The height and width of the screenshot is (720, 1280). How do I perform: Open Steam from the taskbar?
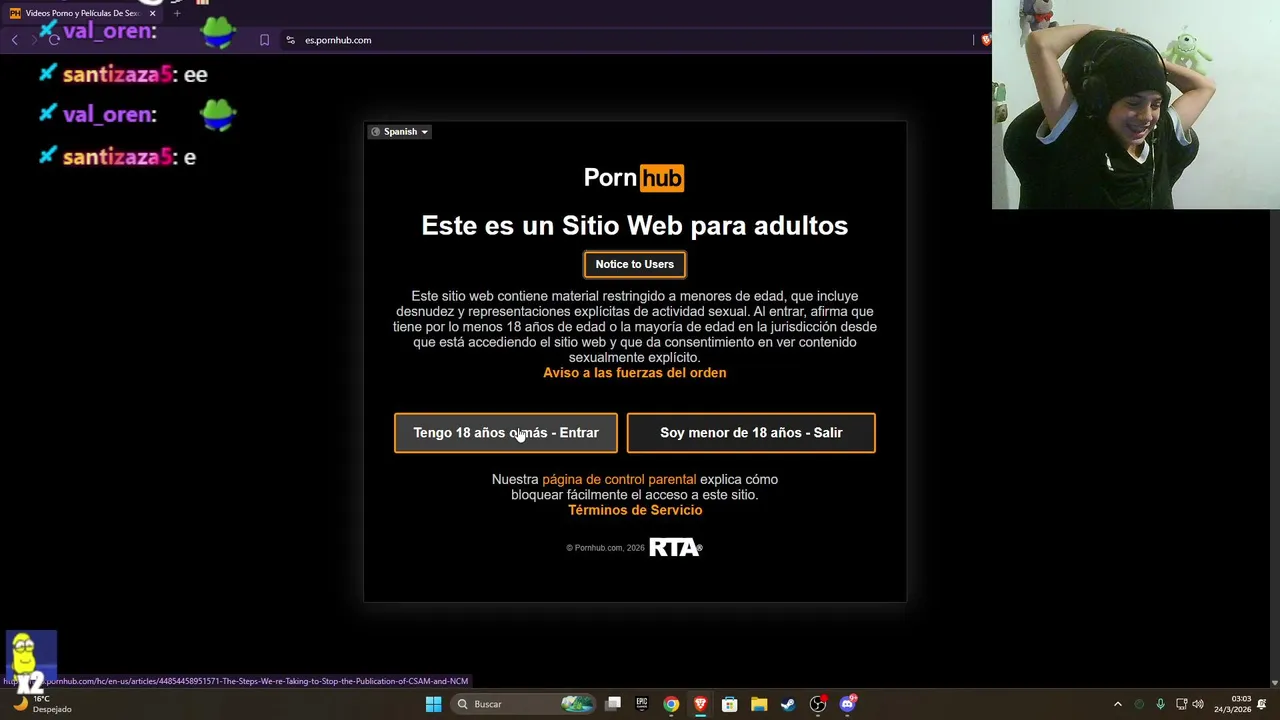coord(788,704)
